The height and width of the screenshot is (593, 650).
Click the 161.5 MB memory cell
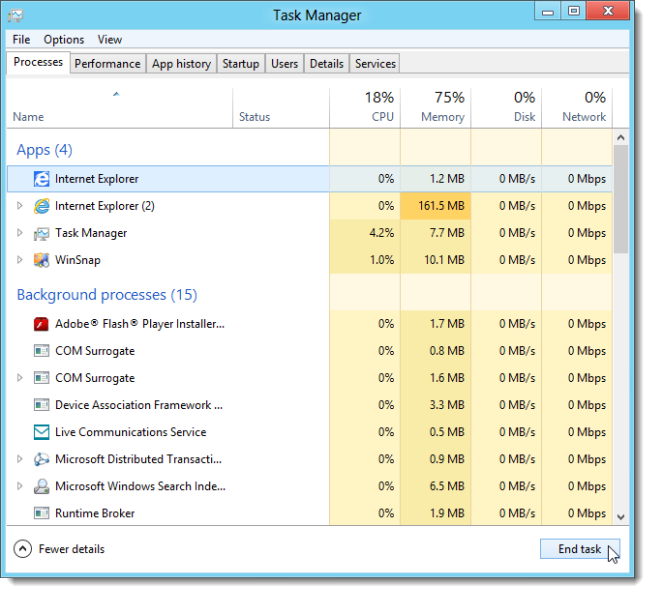click(436, 206)
